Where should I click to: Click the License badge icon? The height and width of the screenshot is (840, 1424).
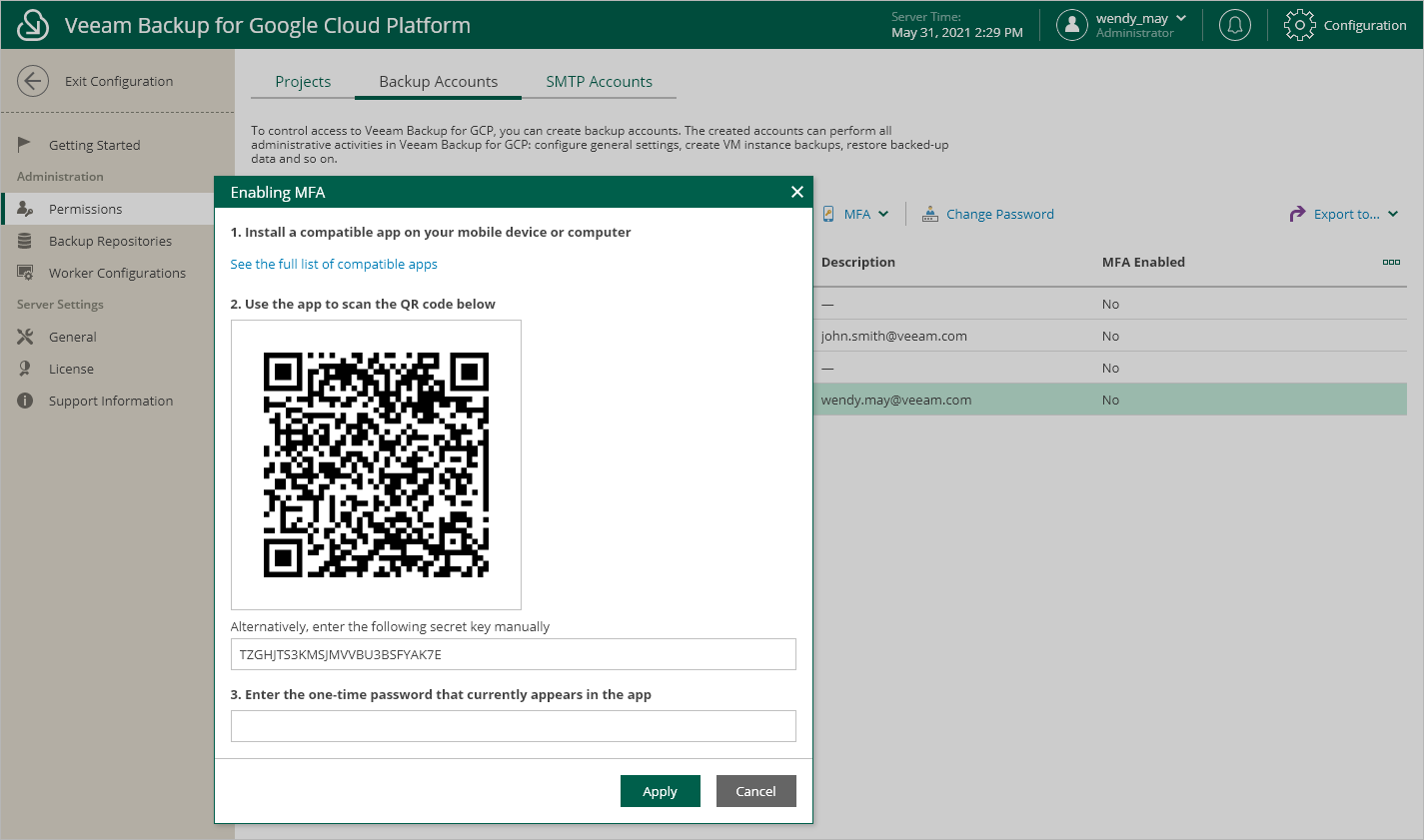[25, 369]
